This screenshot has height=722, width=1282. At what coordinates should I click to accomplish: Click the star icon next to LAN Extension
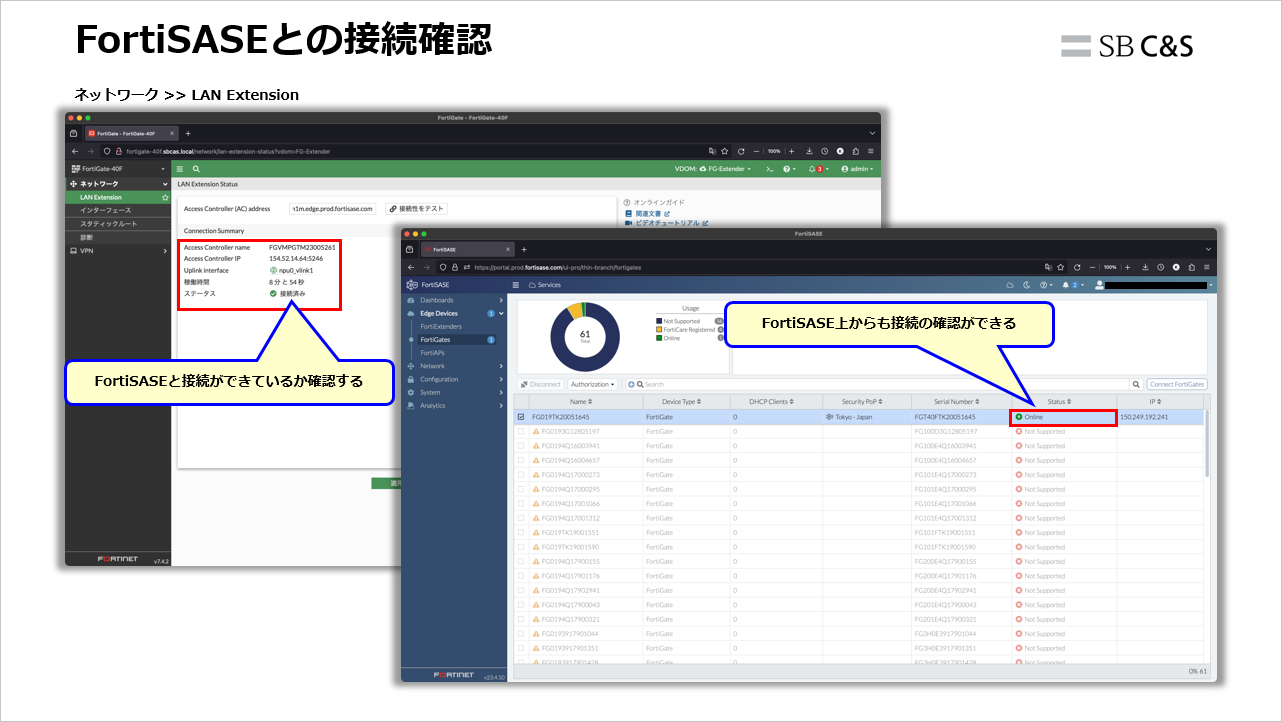tap(165, 197)
